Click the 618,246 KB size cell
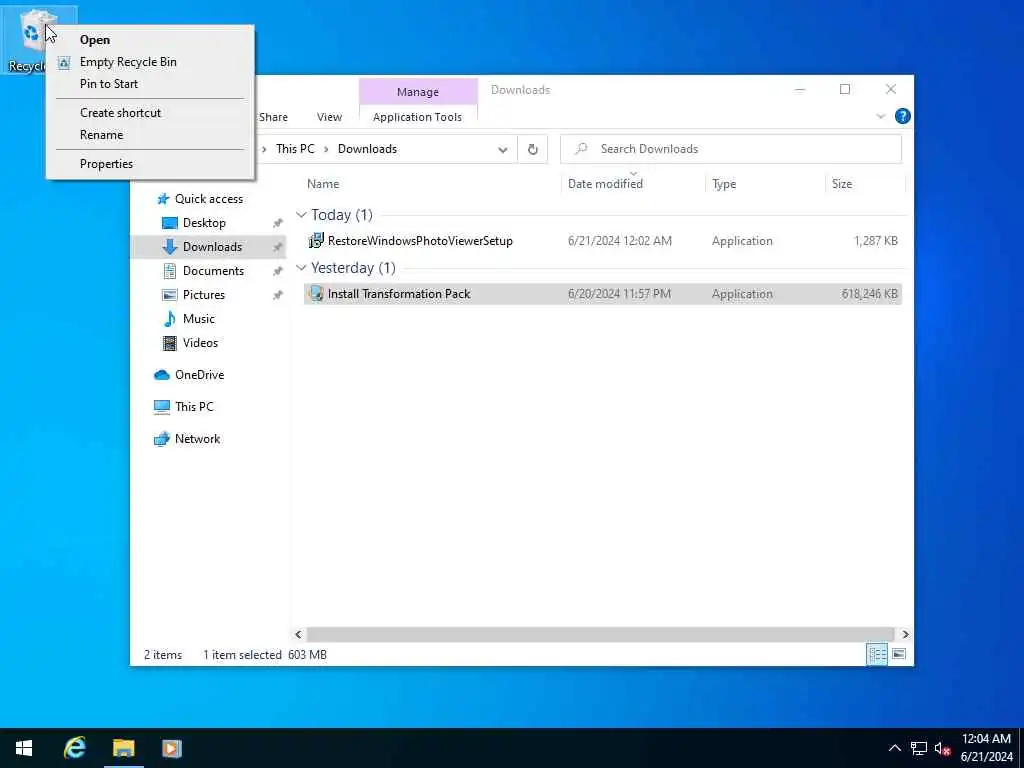 click(869, 294)
